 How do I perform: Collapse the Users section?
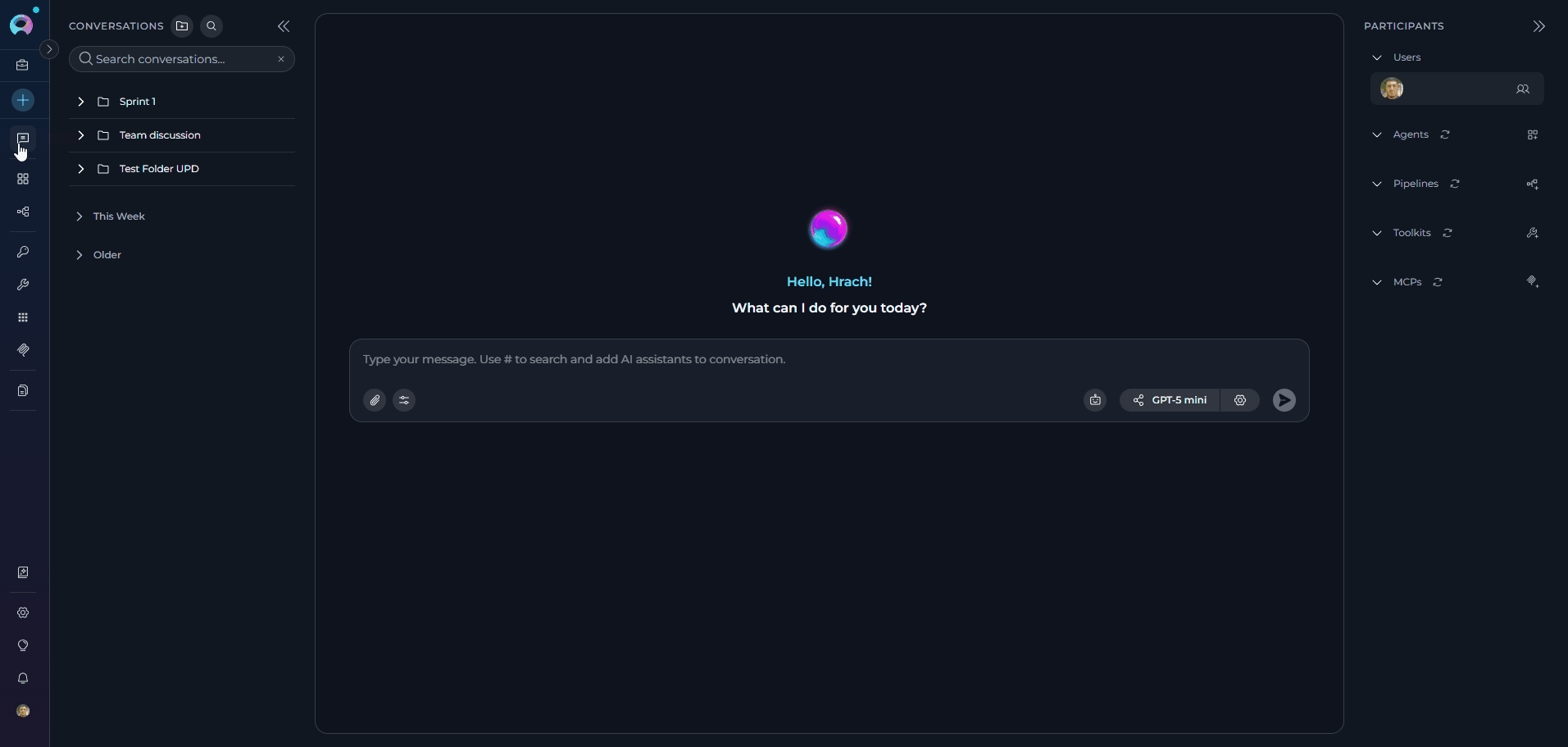pyautogui.click(x=1376, y=57)
